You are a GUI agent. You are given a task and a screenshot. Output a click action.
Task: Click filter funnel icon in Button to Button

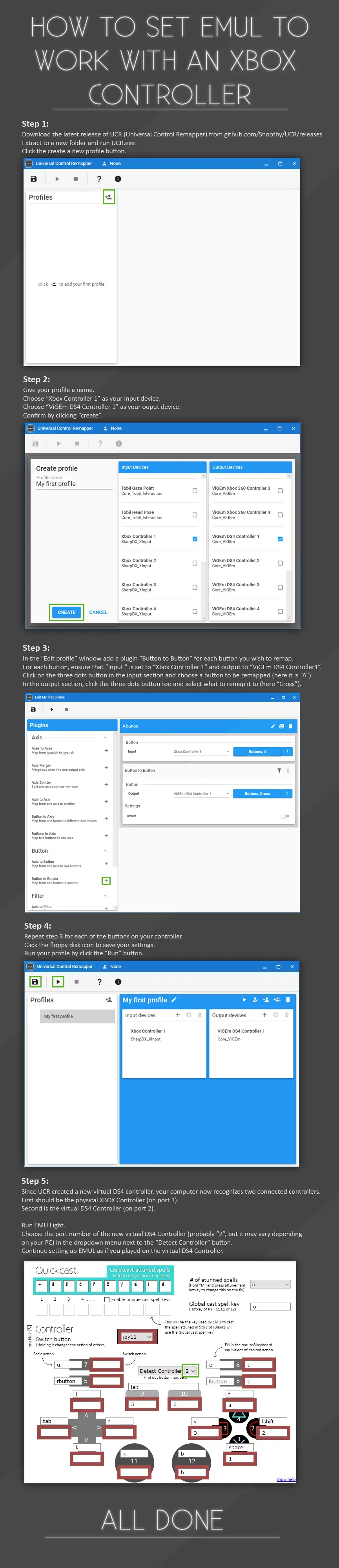[279, 771]
